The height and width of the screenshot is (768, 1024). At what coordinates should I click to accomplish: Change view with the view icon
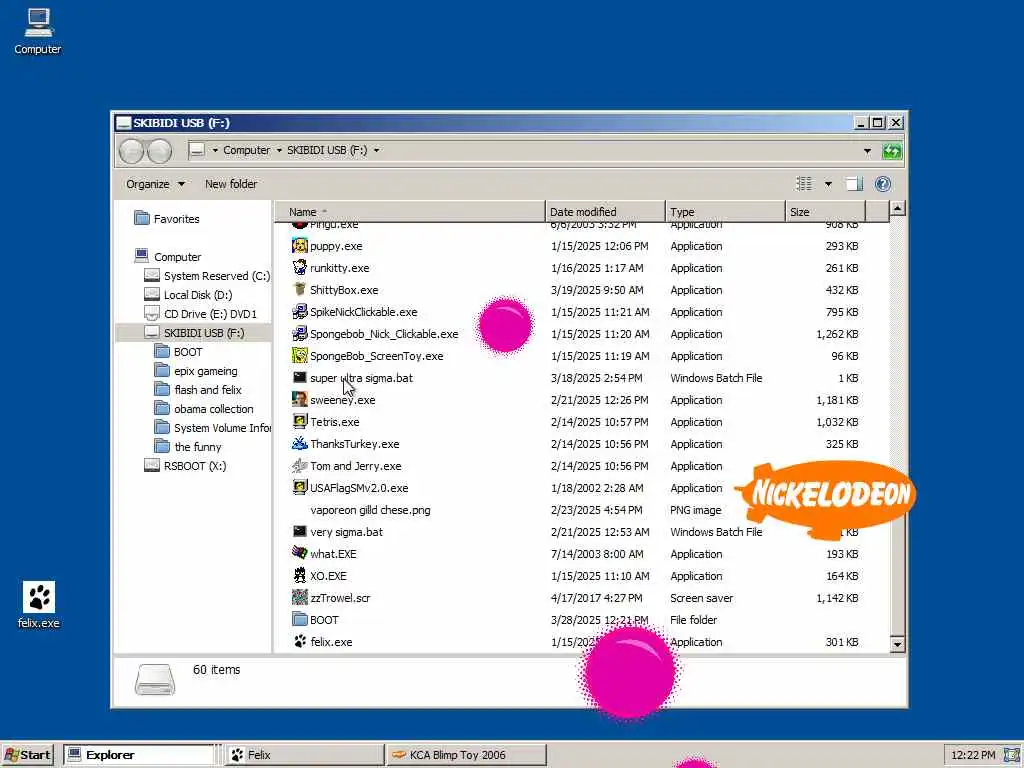[x=805, y=184]
